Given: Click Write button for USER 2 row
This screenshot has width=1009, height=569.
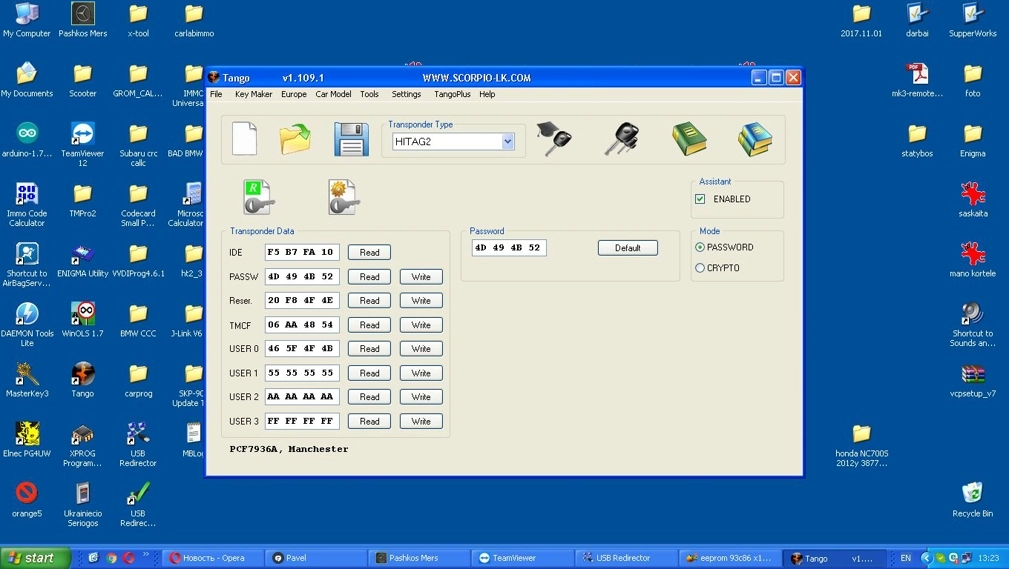Looking at the screenshot, I should tap(421, 397).
